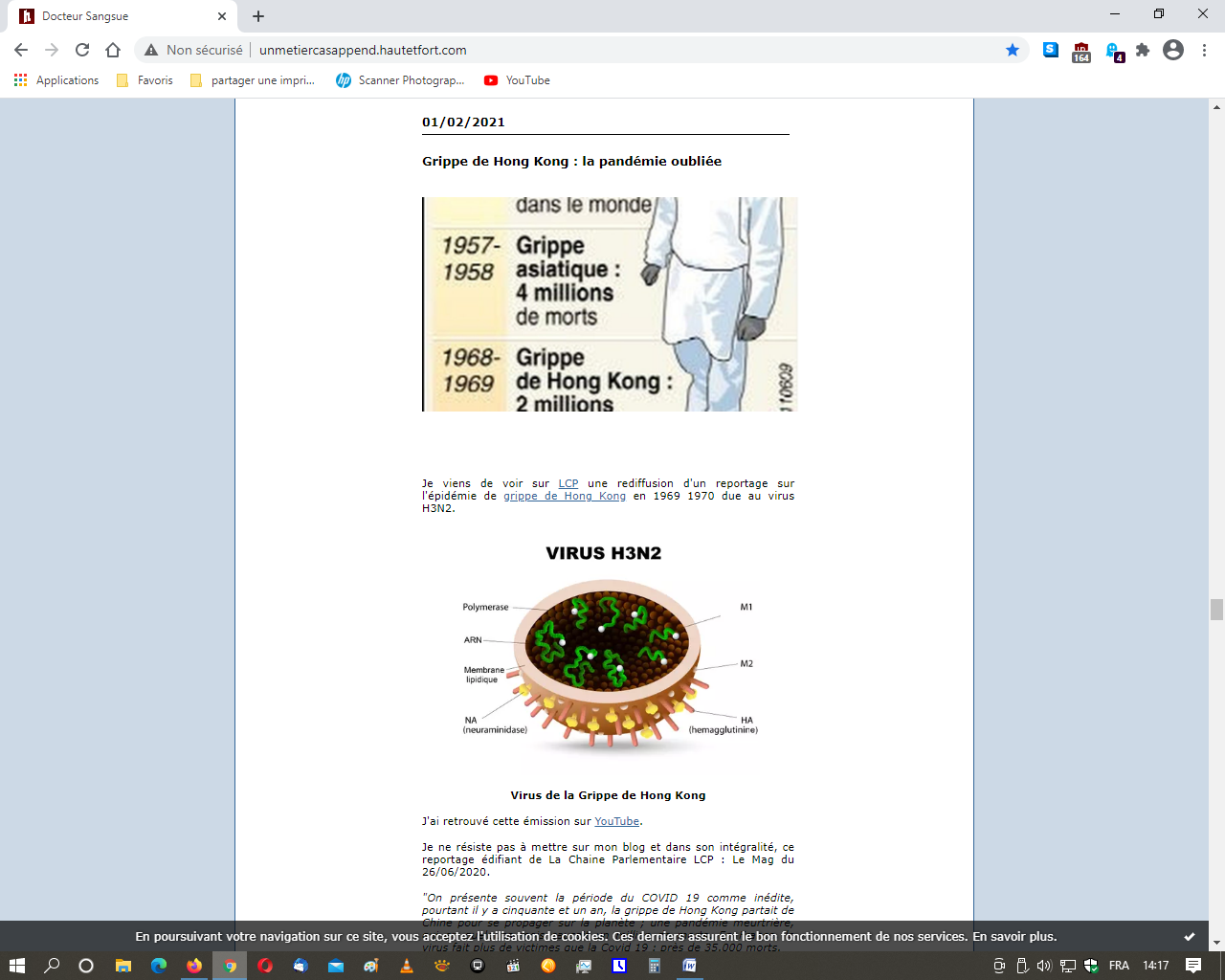Open the Windows Start menu

coord(16,966)
